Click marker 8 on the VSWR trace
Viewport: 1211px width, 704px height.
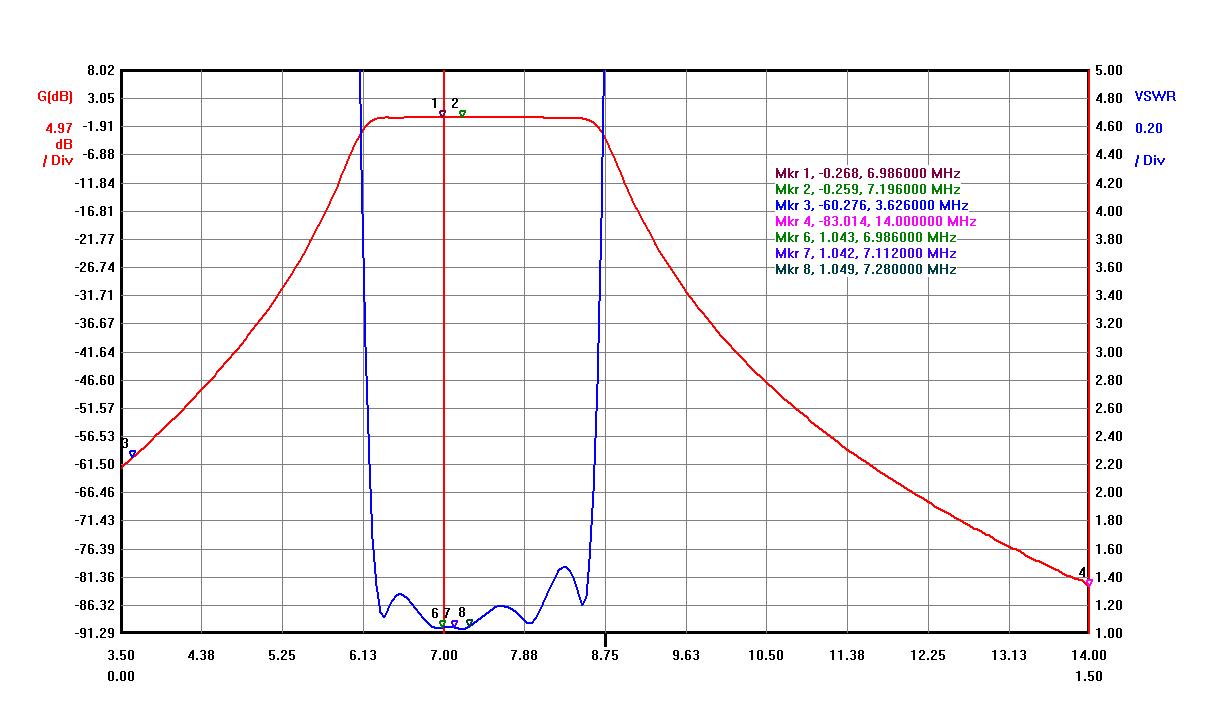(x=469, y=622)
